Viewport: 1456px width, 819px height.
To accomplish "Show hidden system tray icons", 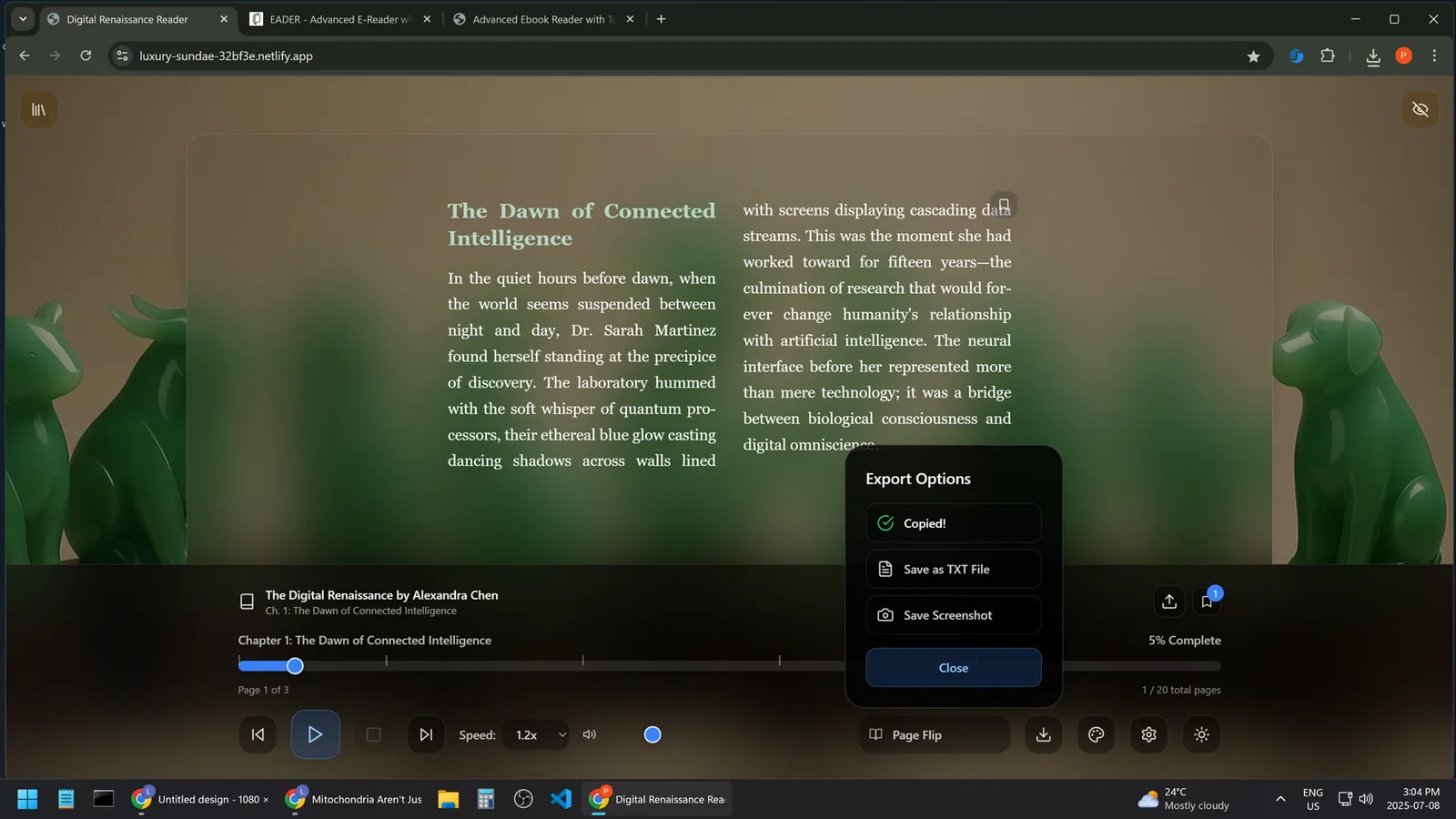I will click(1280, 799).
